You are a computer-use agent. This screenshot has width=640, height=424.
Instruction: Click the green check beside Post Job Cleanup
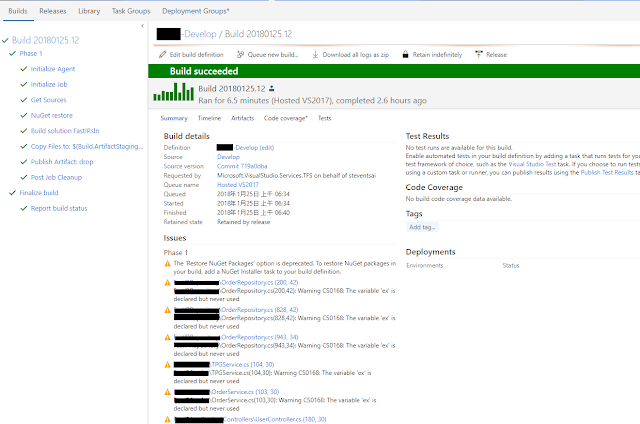coord(24,178)
